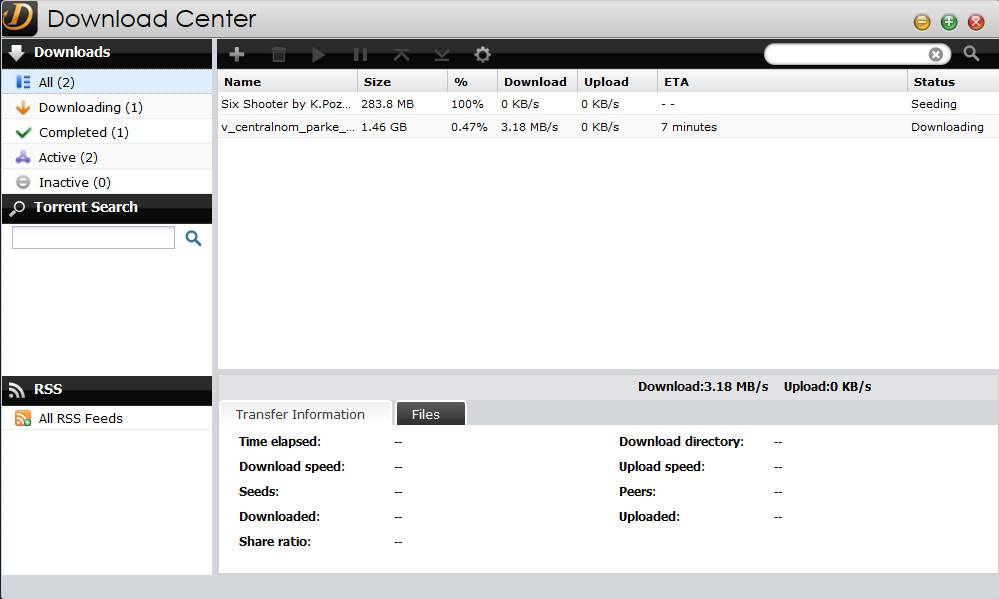Click inside the Torrent Search input field
The image size is (999, 599).
93,238
